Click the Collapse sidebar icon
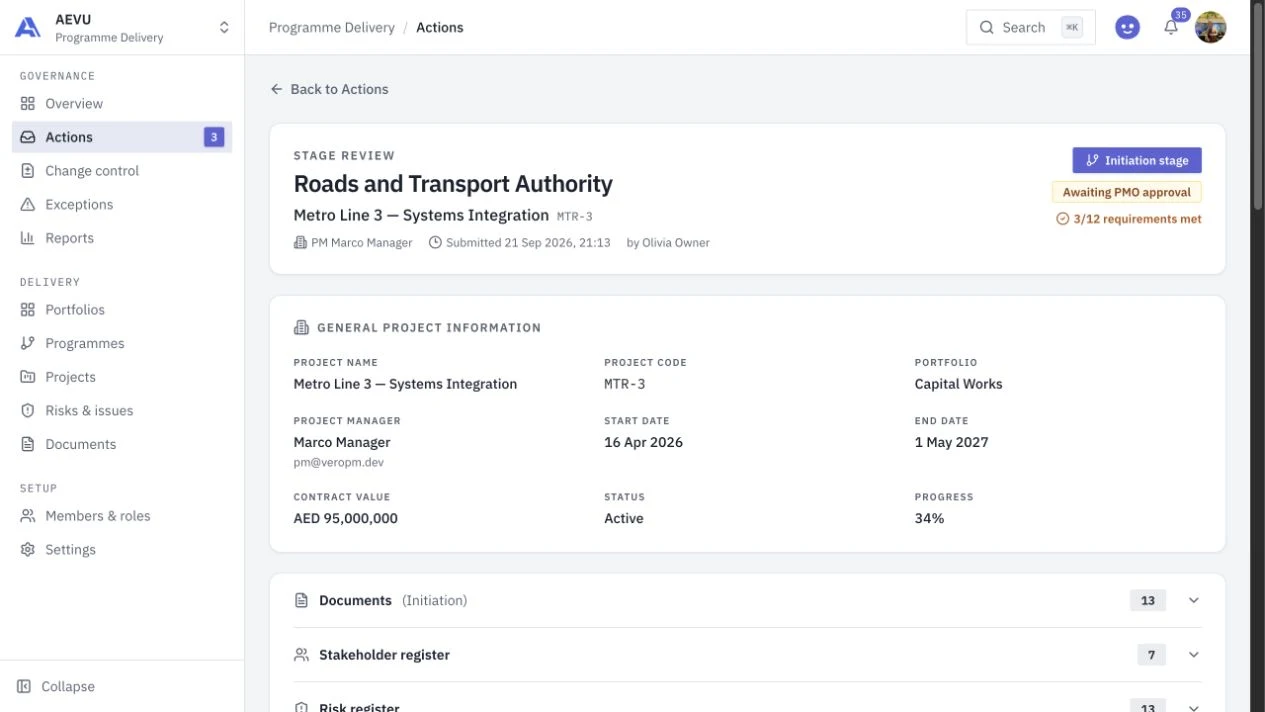The image size is (1265, 712). (24, 687)
